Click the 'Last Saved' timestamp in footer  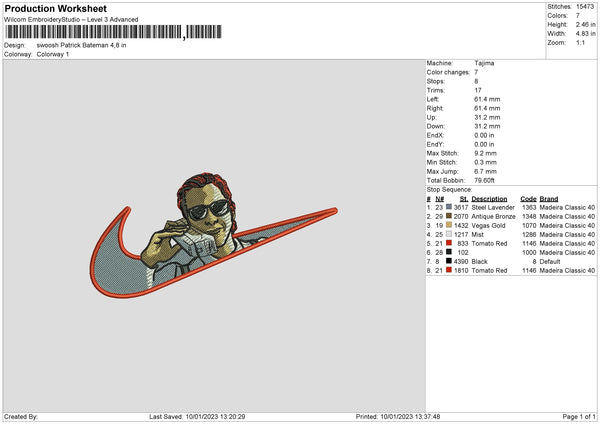pyautogui.click(x=197, y=416)
